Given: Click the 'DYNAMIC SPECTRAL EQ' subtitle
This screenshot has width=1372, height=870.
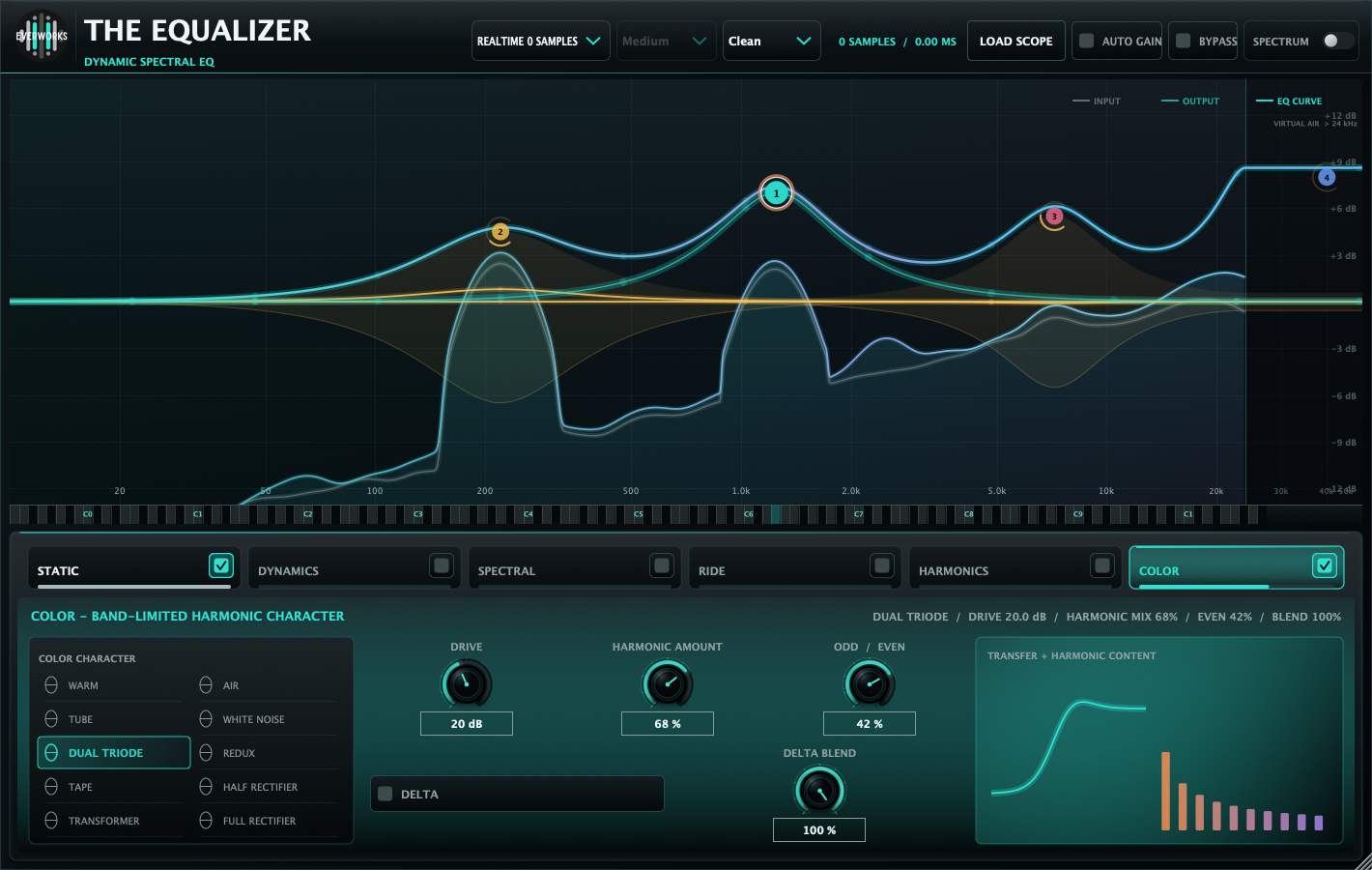Looking at the screenshot, I should [149, 62].
